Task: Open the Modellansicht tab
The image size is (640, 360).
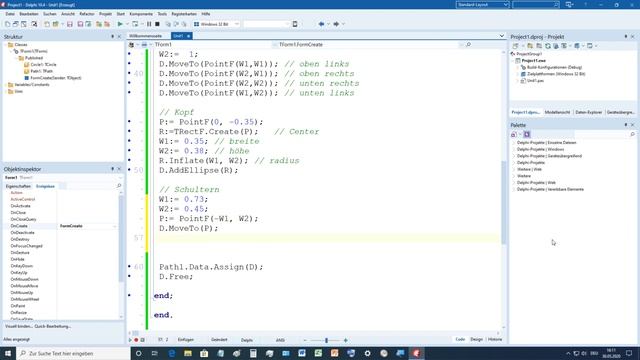Action: click(x=557, y=112)
